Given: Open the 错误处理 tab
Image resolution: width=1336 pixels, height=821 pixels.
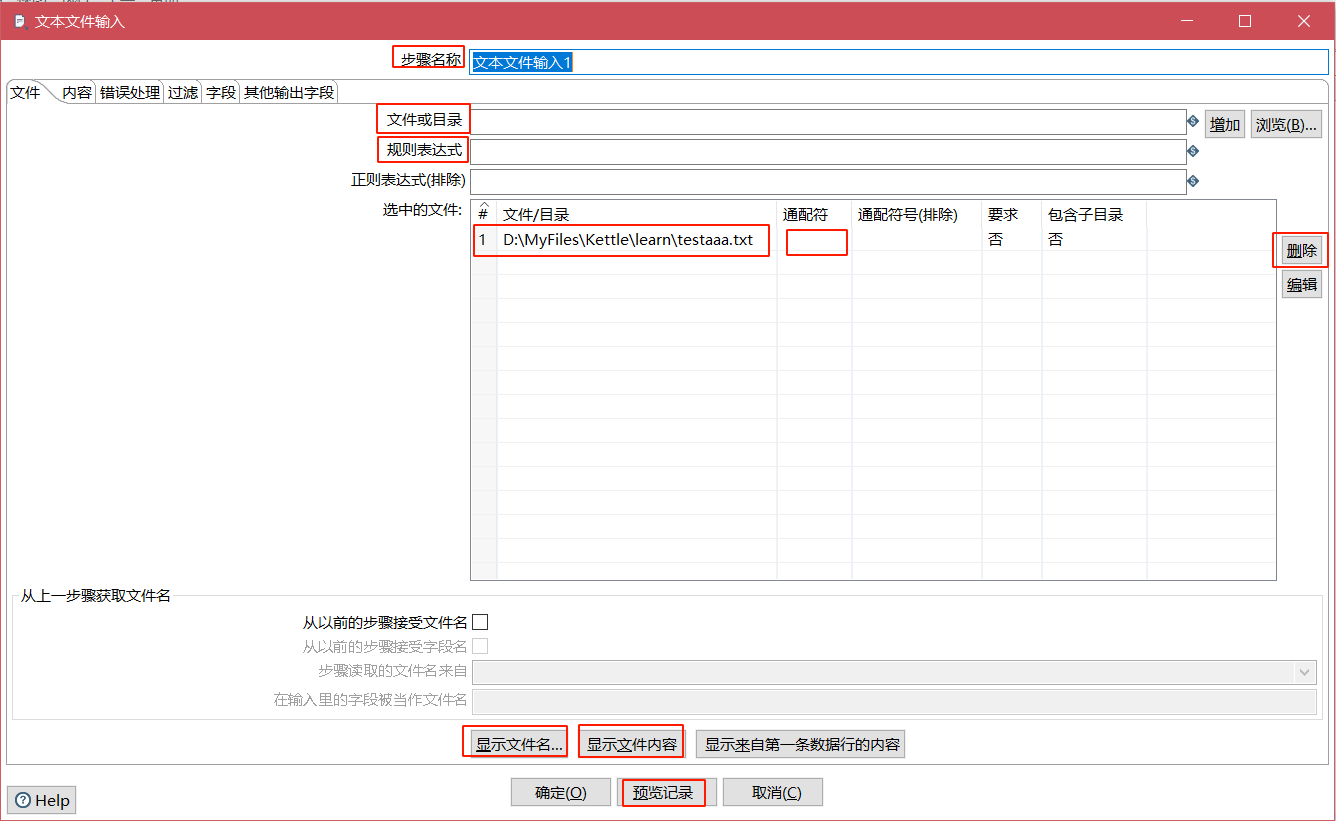Looking at the screenshot, I should pos(130,93).
